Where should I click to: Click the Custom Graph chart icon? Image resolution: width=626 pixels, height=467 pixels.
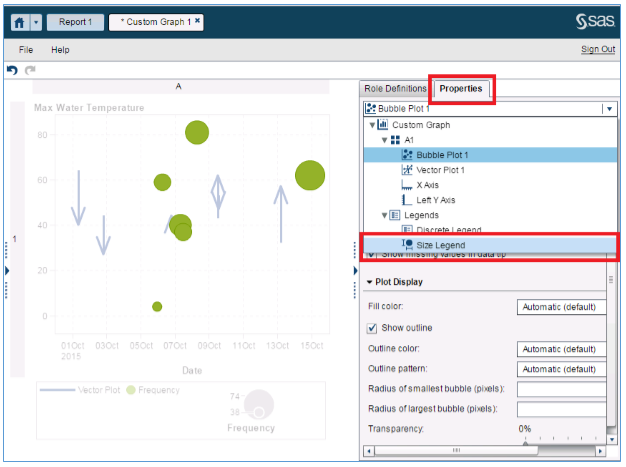[383, 125]
